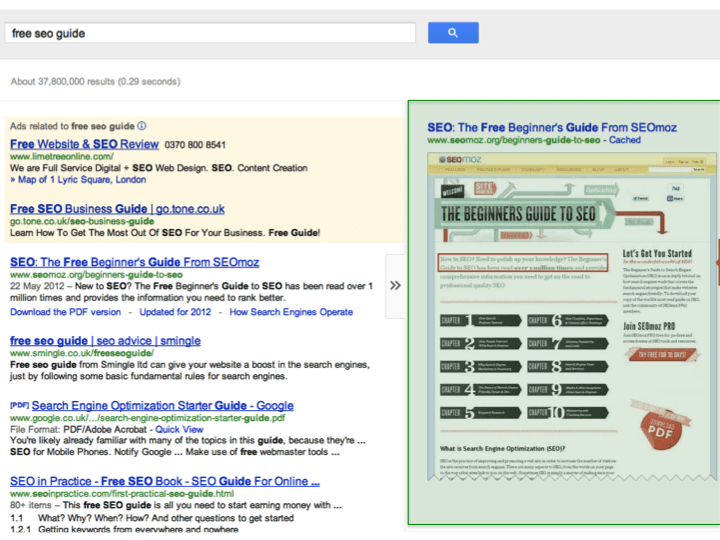Open the Cached link in preview panel
The width and height of the screenshot is (720, 540).
625,141
